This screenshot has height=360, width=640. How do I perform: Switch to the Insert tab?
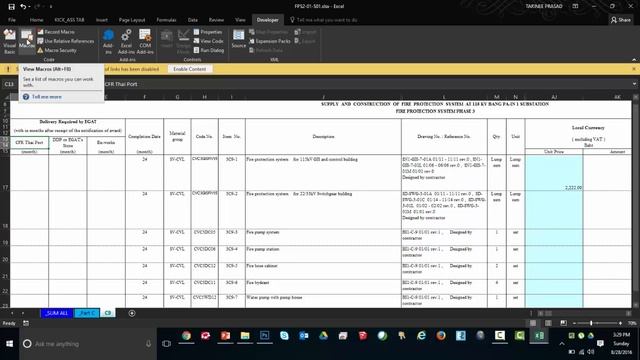coord(102,20)
